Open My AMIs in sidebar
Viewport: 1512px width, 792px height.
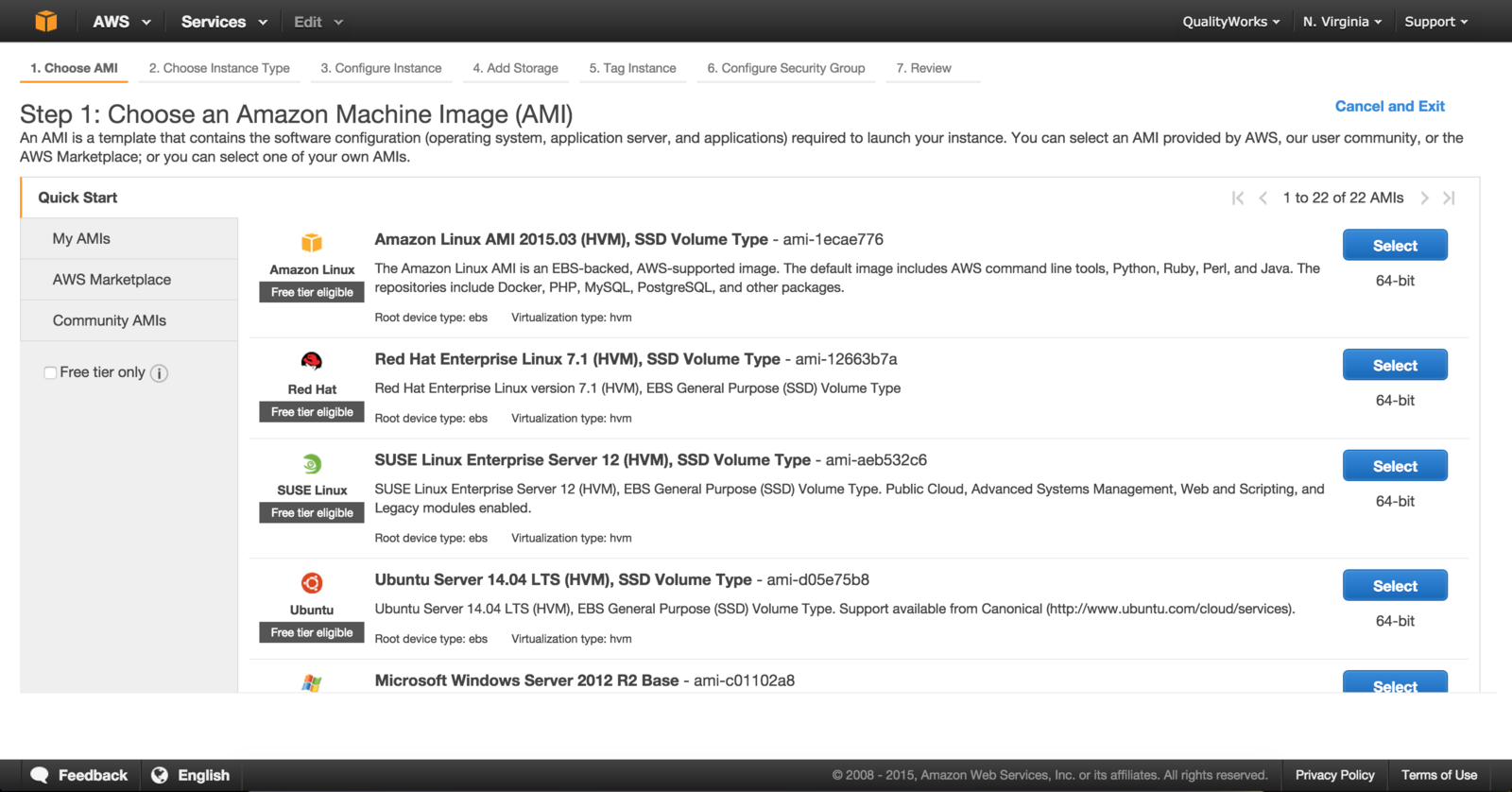pyautogui.click(x=129, y=239)
